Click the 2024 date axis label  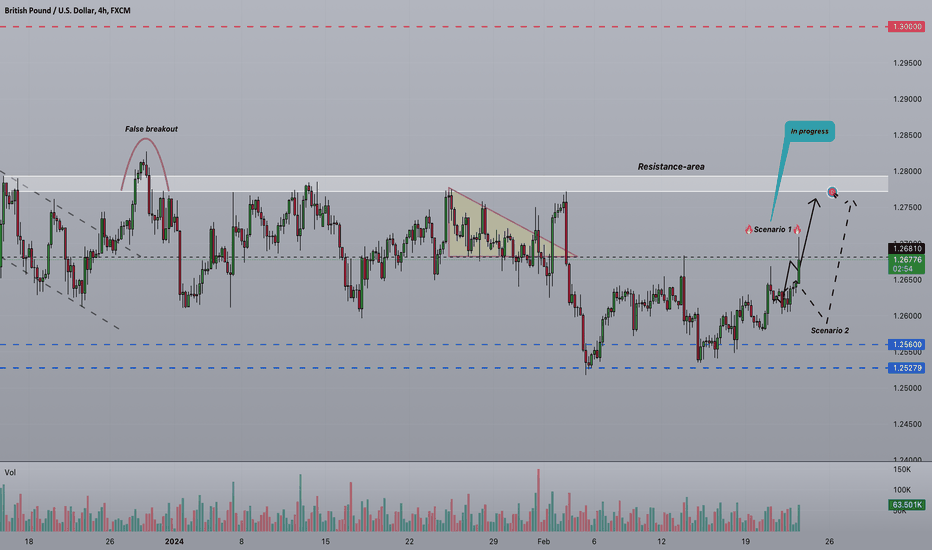tap(174, 541)
